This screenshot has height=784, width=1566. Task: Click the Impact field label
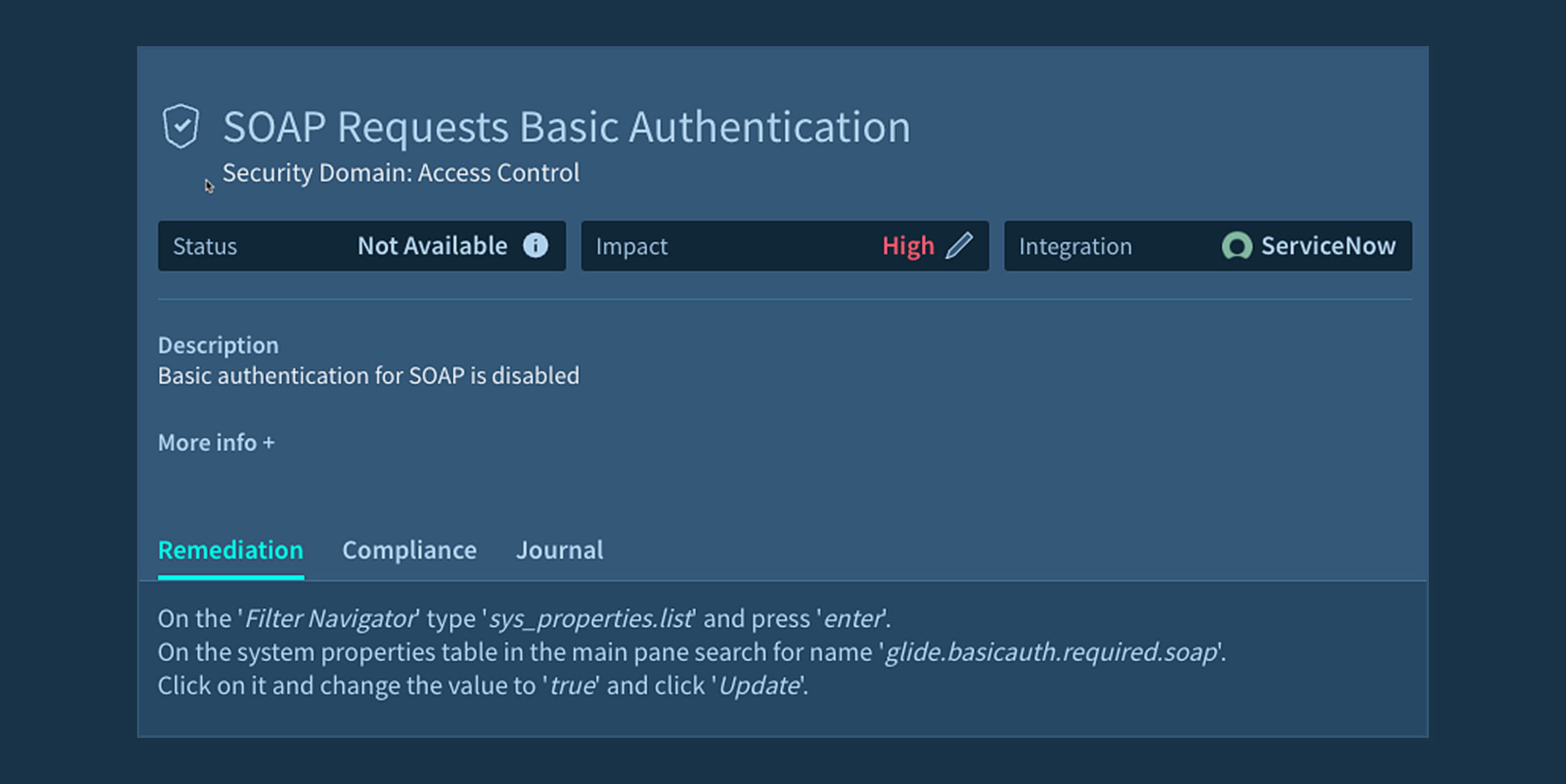pyautogui.click(x=631, y=246)
